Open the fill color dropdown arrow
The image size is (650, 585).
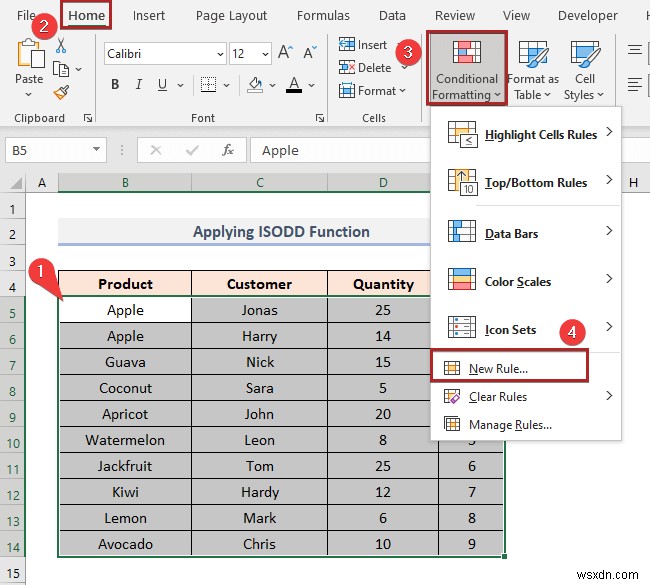(272, 85)
